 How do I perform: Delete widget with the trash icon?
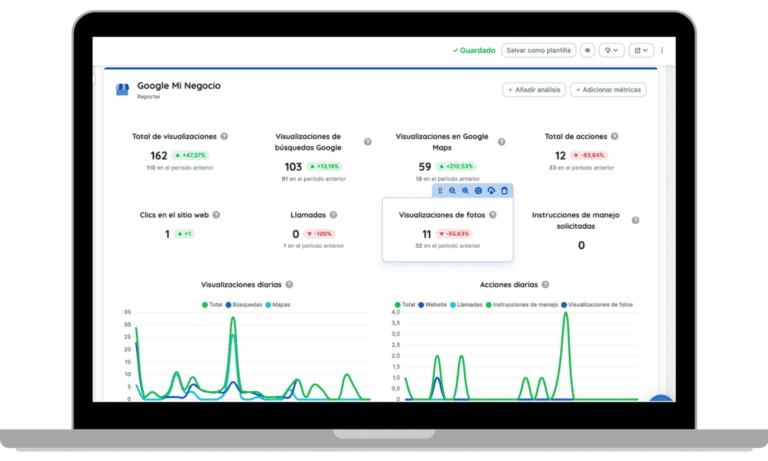504,190
